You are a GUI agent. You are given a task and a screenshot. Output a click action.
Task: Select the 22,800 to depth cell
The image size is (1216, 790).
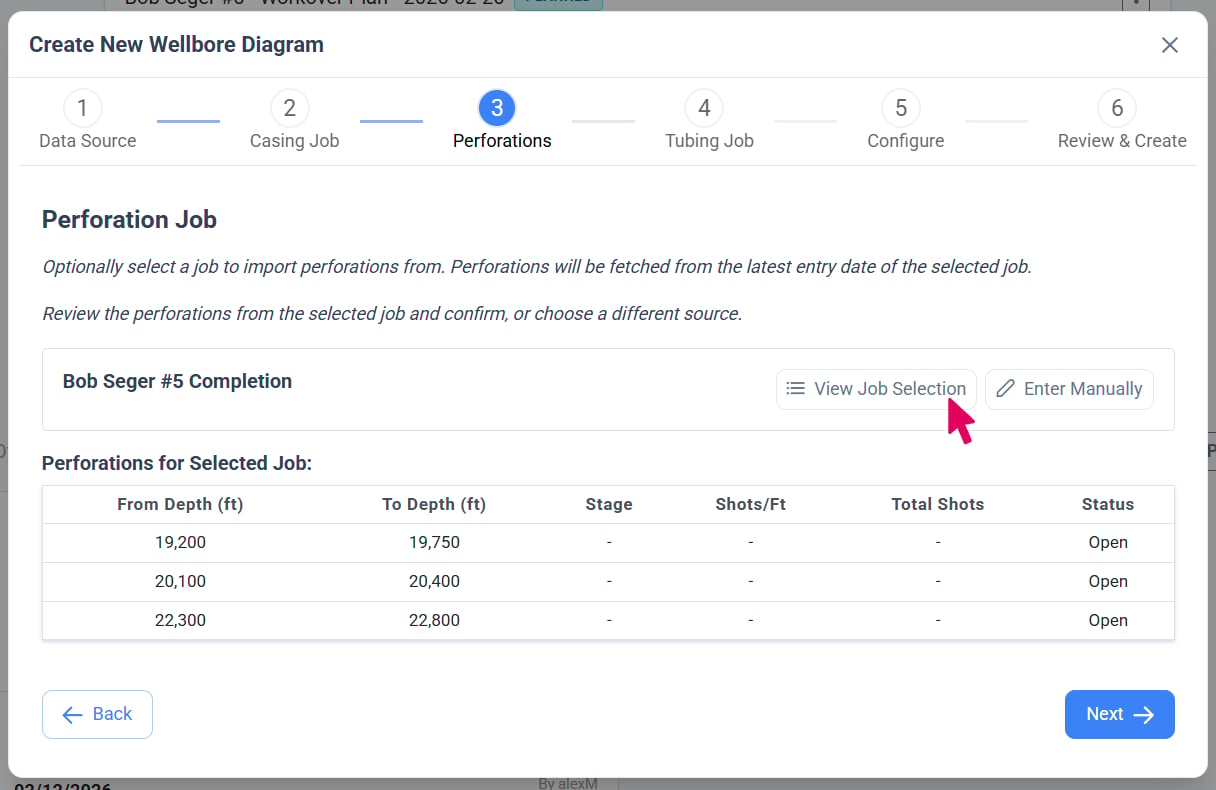click(x=434, y=620)
